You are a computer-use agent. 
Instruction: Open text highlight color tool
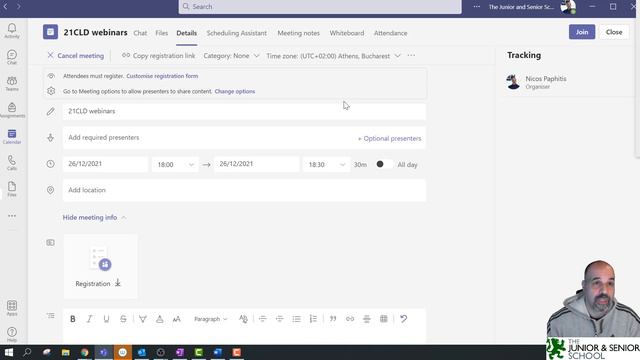click(143, 319)
